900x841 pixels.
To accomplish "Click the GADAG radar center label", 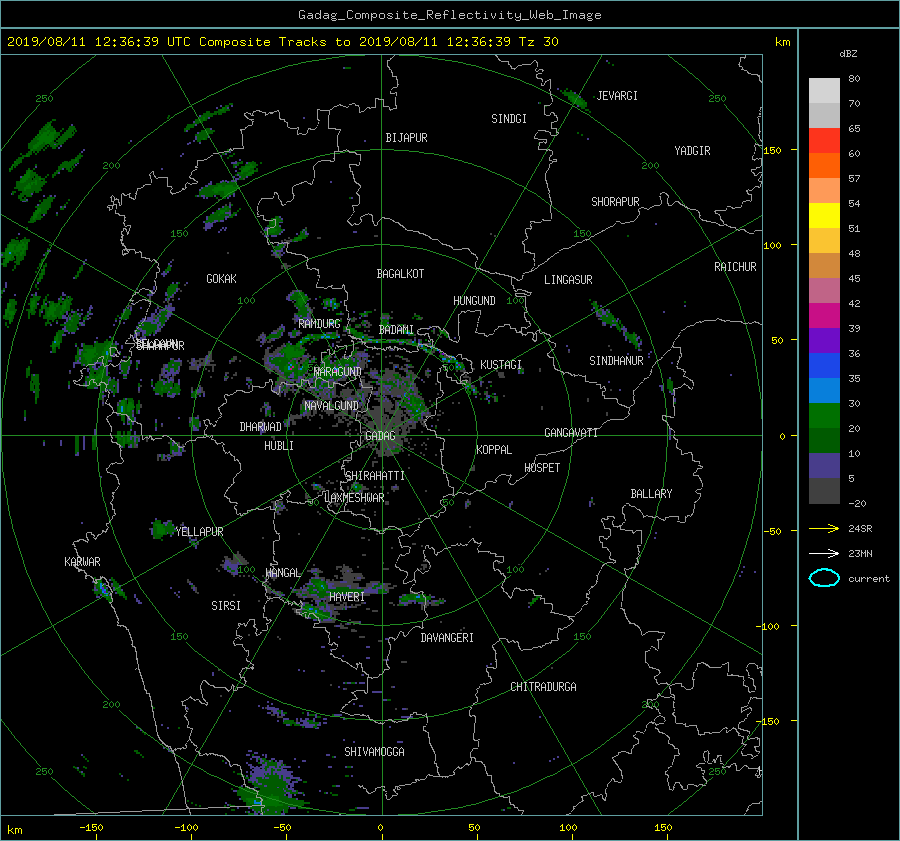I will click(x=380, y=436).
